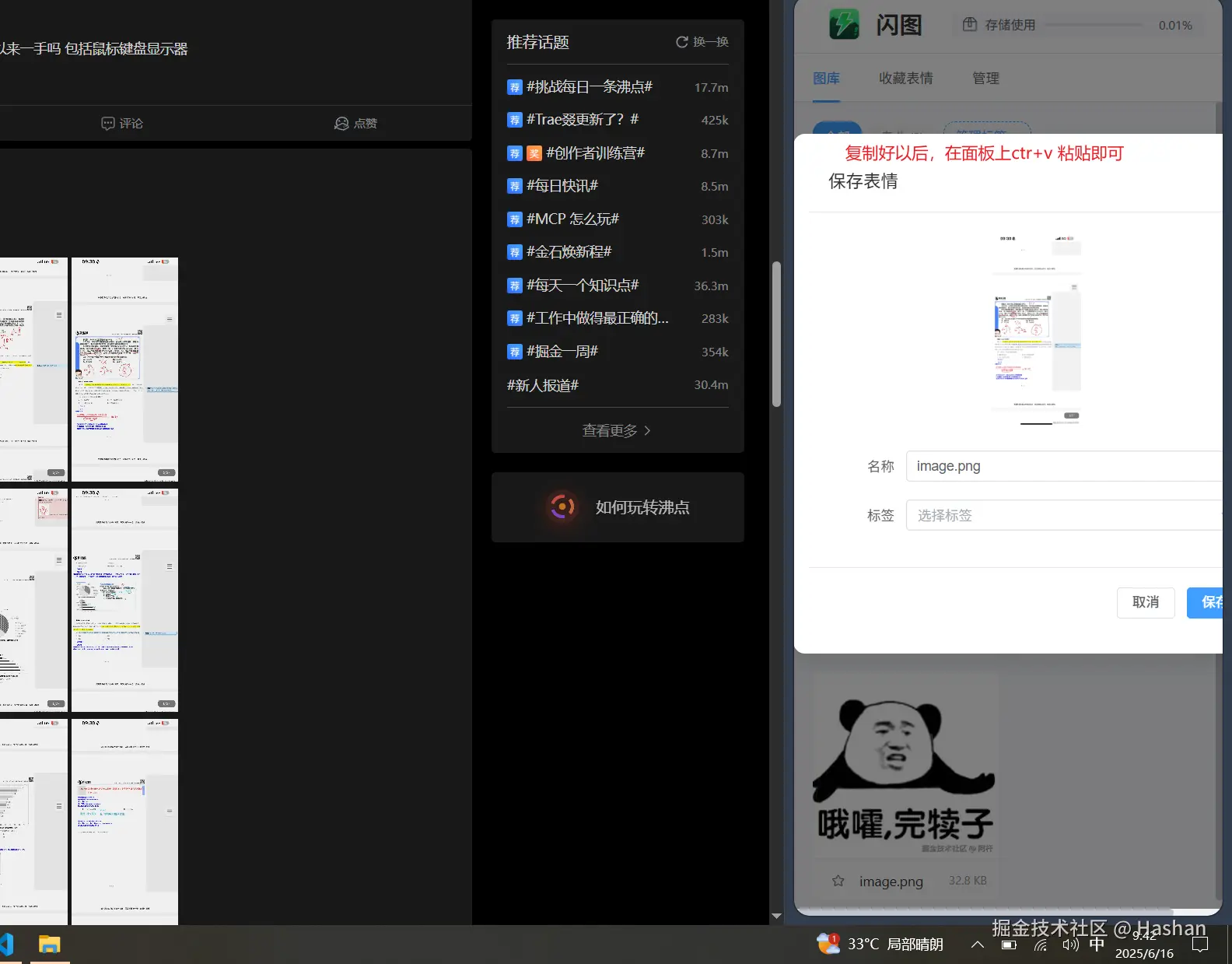Toggle the favorite star beside image.png
1232x964 pixels.
point(838,881)
